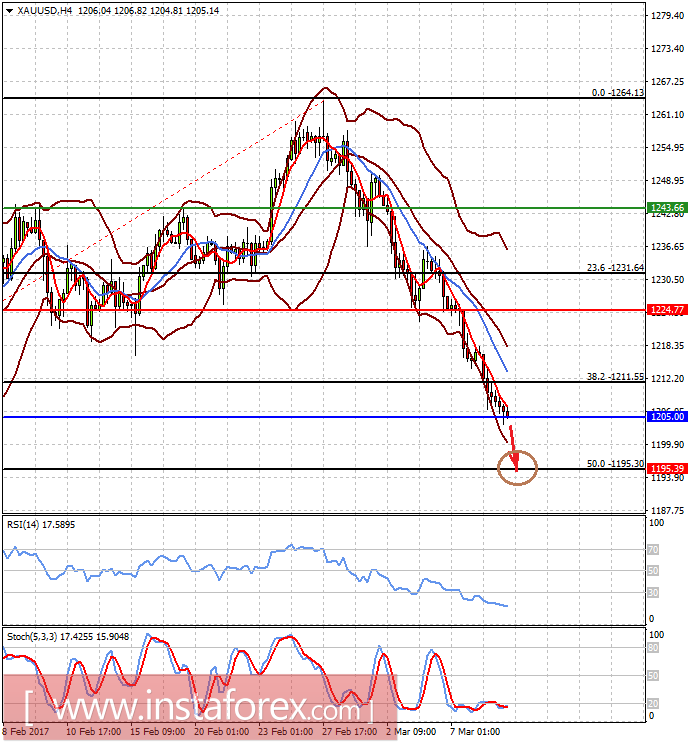Click the 7 Mar 01:00 time label
The height and width of the screenshot is (743, 688).
475,732
